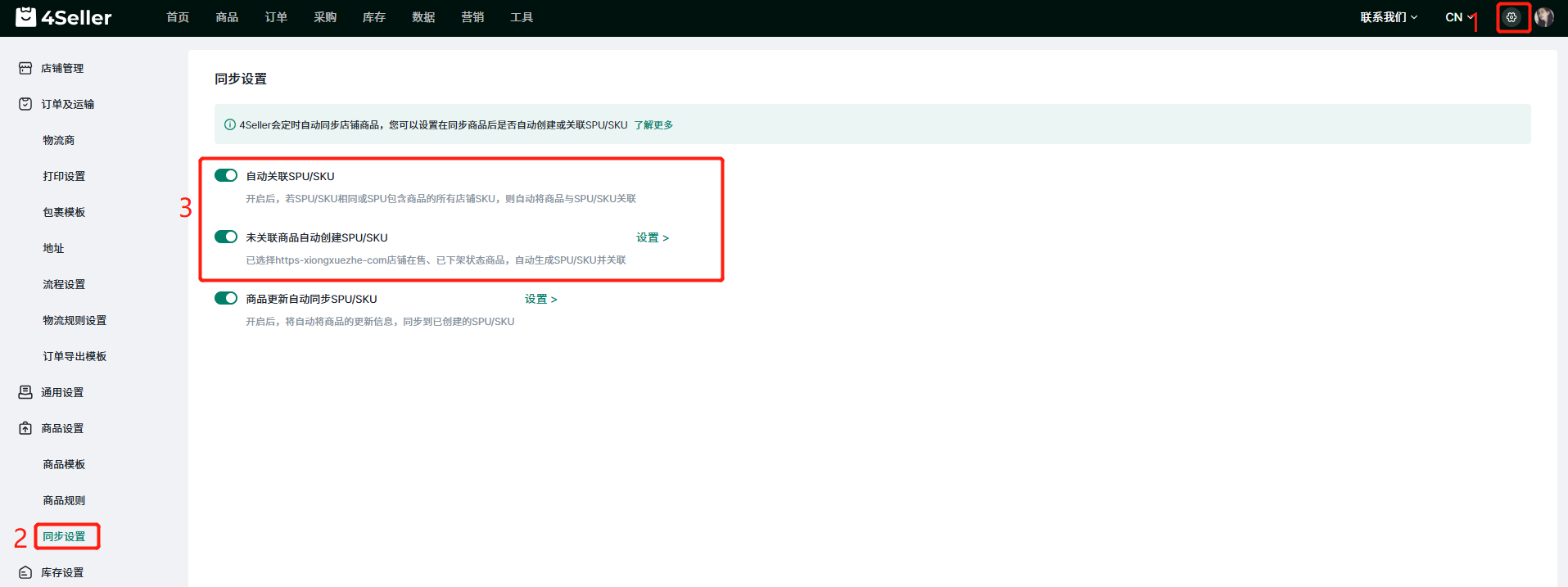Click the 商品更新自动同步SPU/SKU label

[x=311, y=299]
